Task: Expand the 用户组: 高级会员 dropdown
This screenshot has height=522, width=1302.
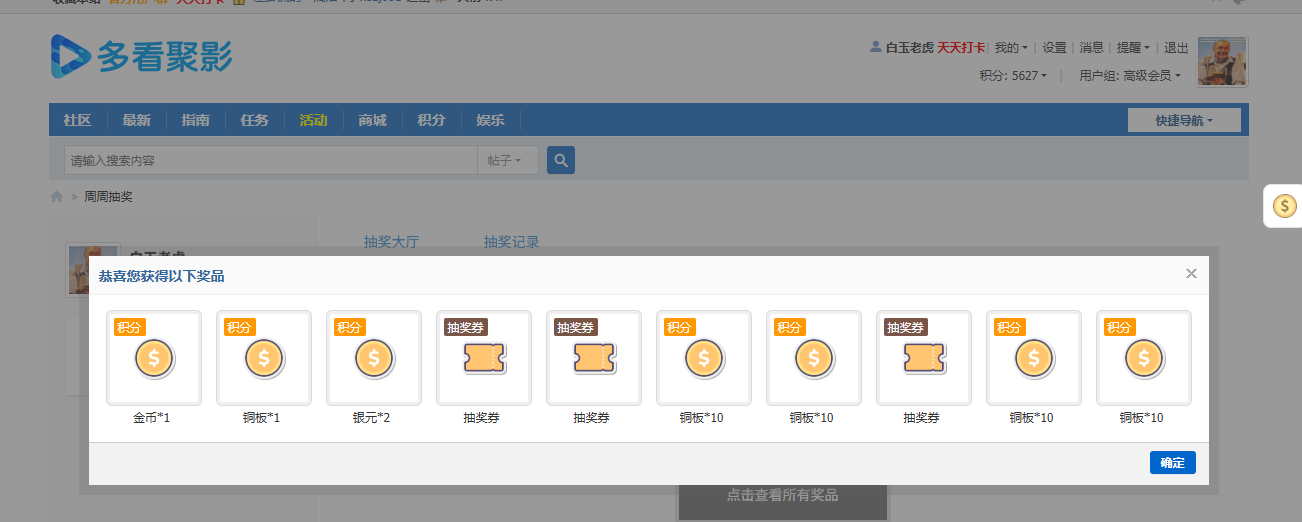Action: 1130,75
